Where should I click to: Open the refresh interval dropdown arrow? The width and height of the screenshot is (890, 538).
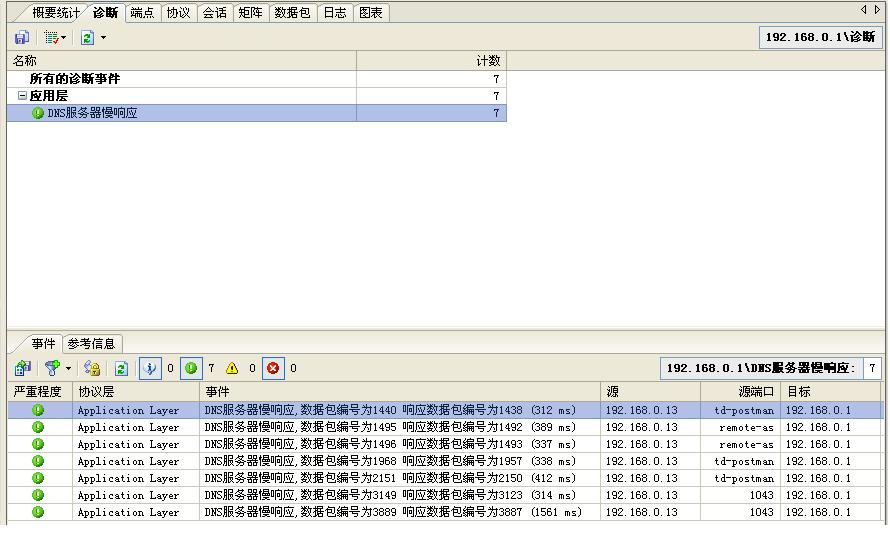(103, 38)
